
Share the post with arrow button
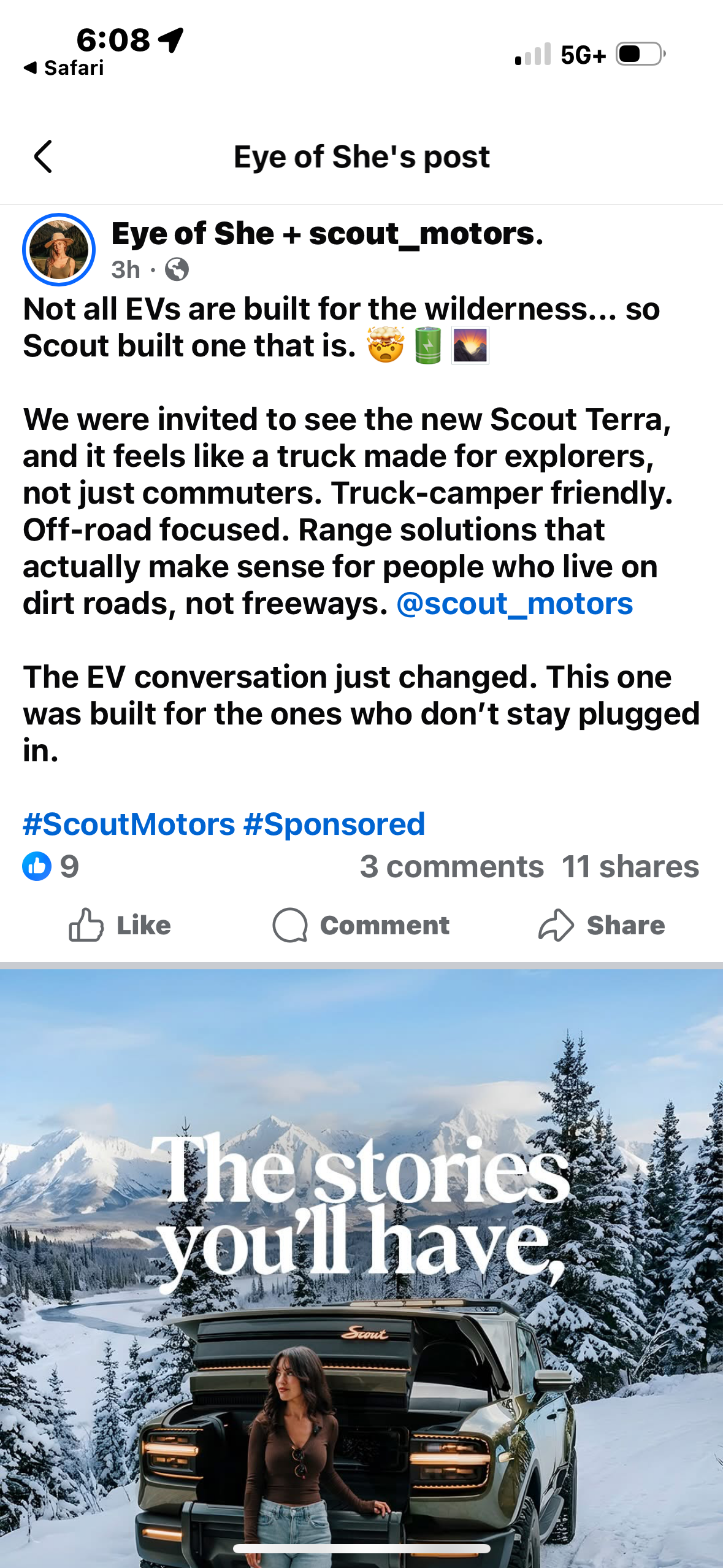pos(602,925)
